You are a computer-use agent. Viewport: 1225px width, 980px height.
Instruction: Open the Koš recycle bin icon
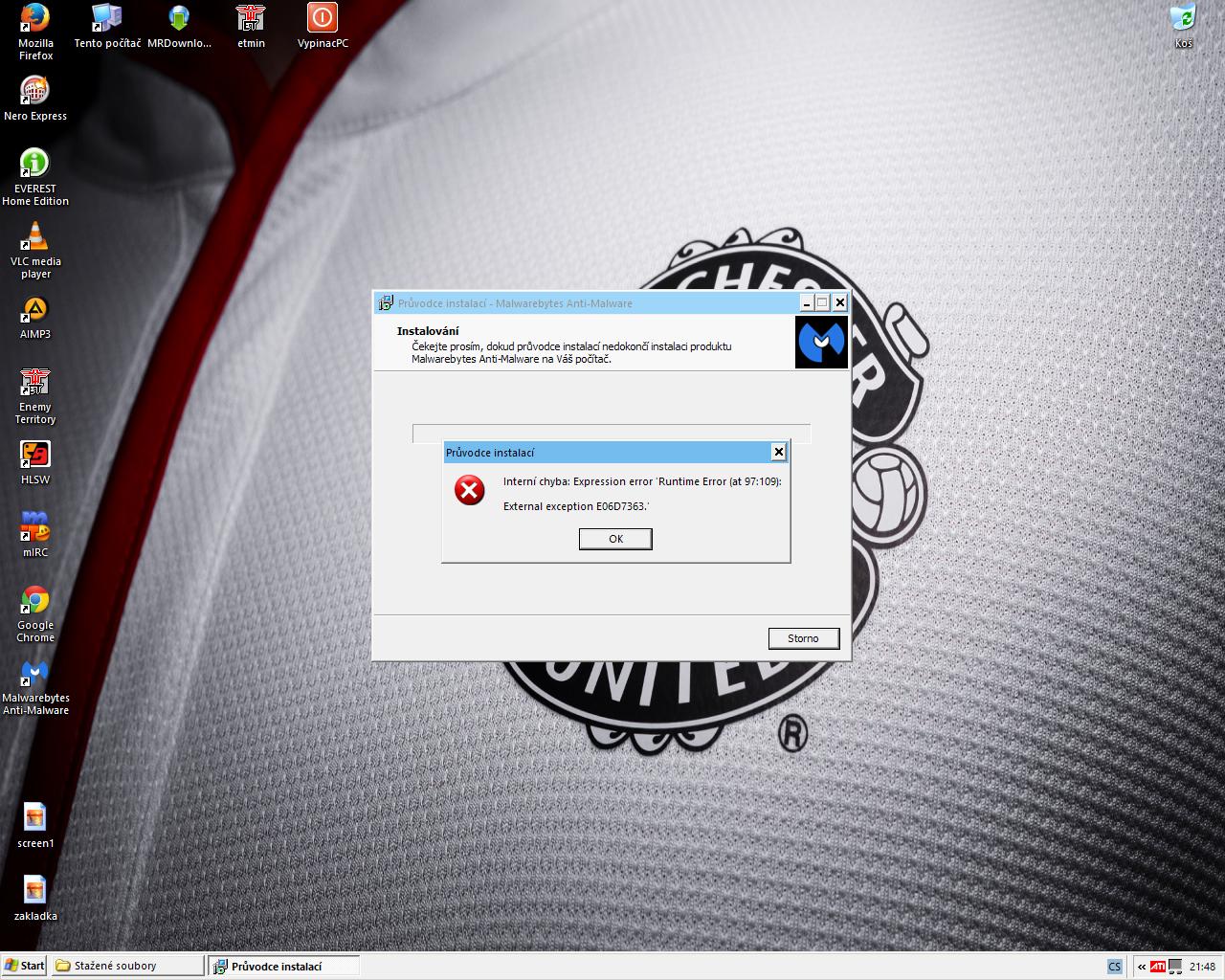[x=1184, y=26]
